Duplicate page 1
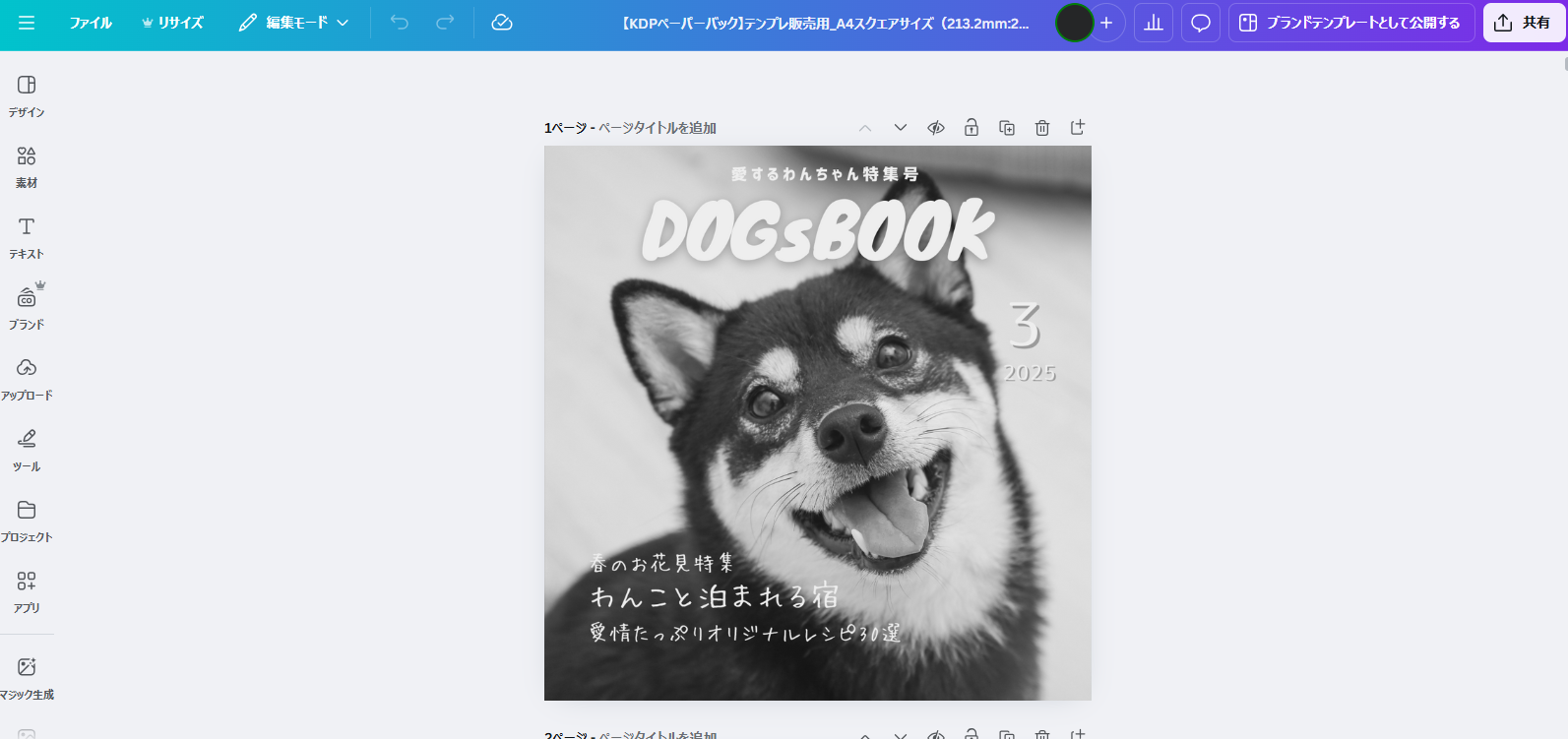 (1007, 128)
